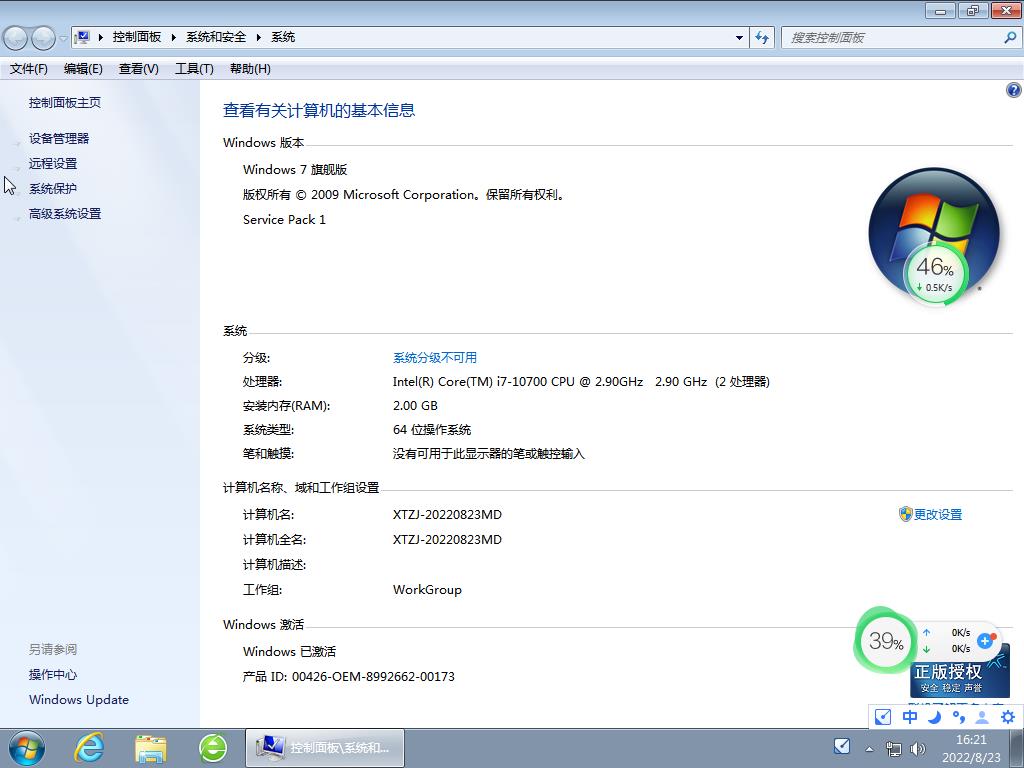1024x768 pixels.
Task: Open Windows Explorer folder icon in taskbar
Action: tap(151, 748)
